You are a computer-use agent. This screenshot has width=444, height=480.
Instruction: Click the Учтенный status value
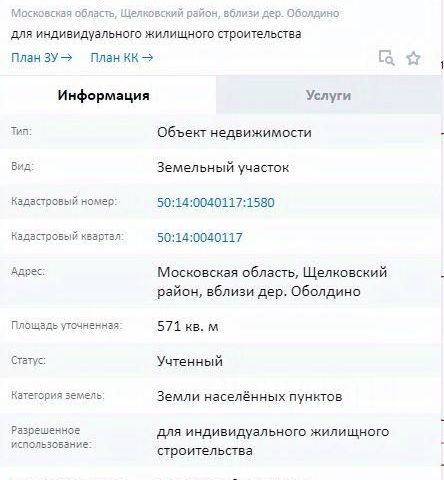tap(190, 361)
